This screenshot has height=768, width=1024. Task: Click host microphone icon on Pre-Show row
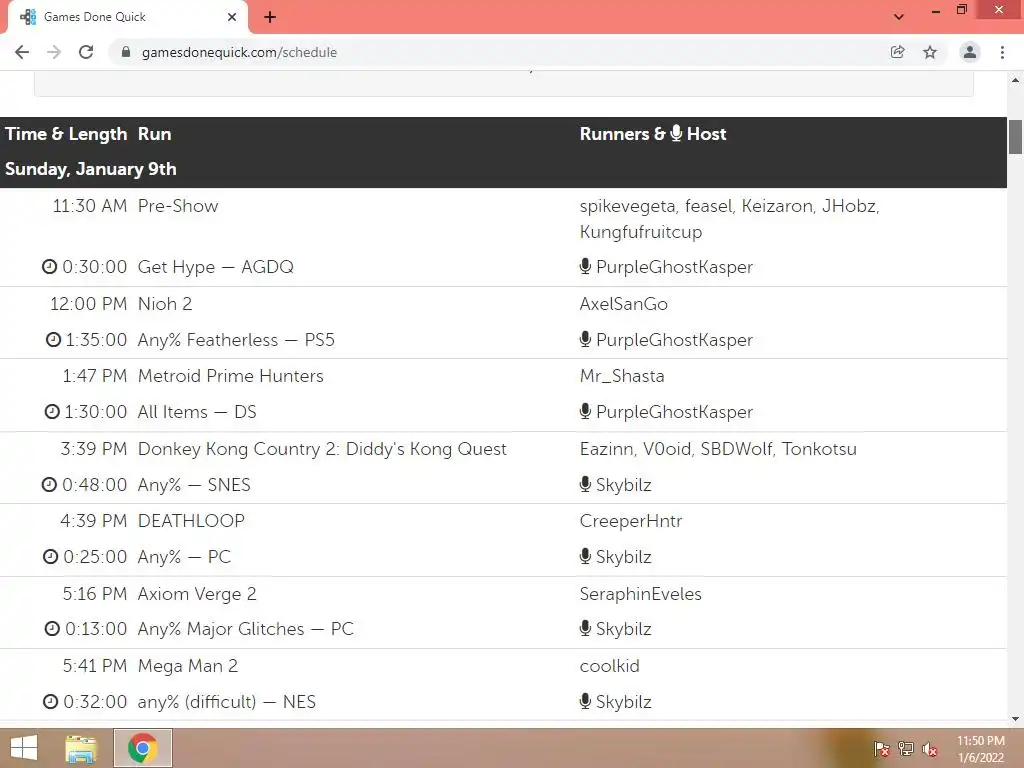(x=585, y=266)
